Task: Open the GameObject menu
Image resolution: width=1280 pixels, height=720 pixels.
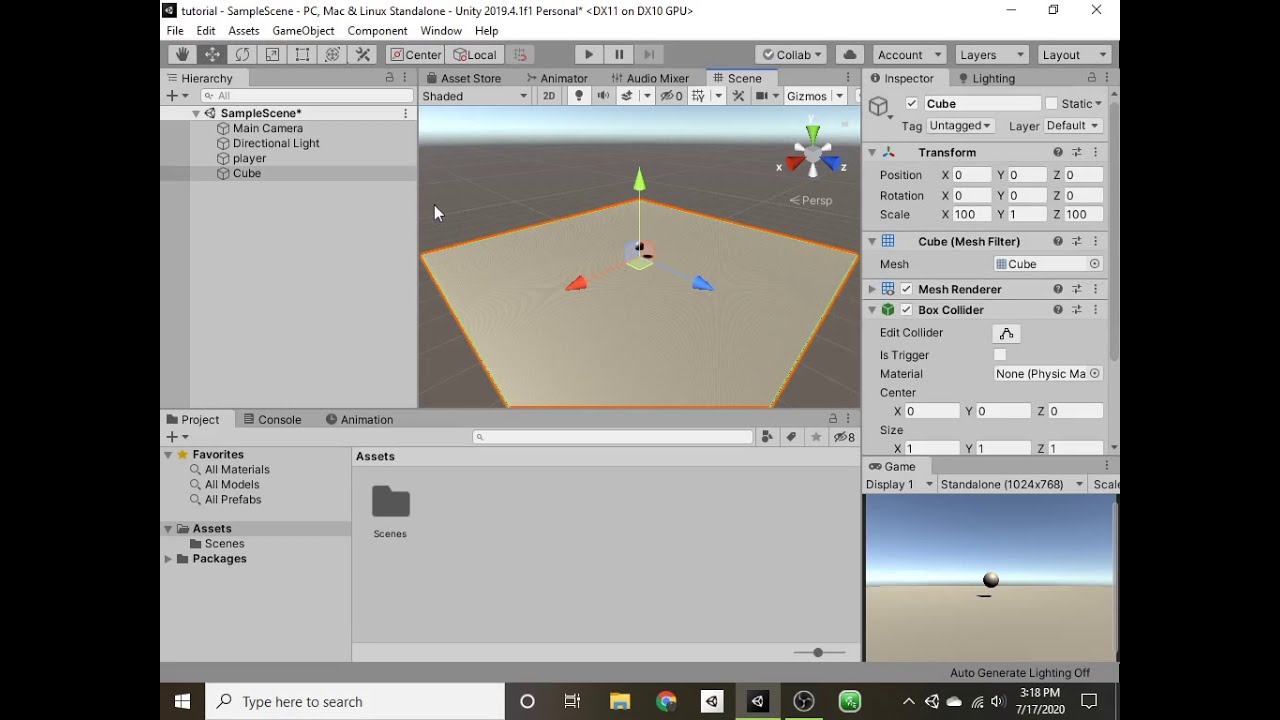Action: click(303, 31)
